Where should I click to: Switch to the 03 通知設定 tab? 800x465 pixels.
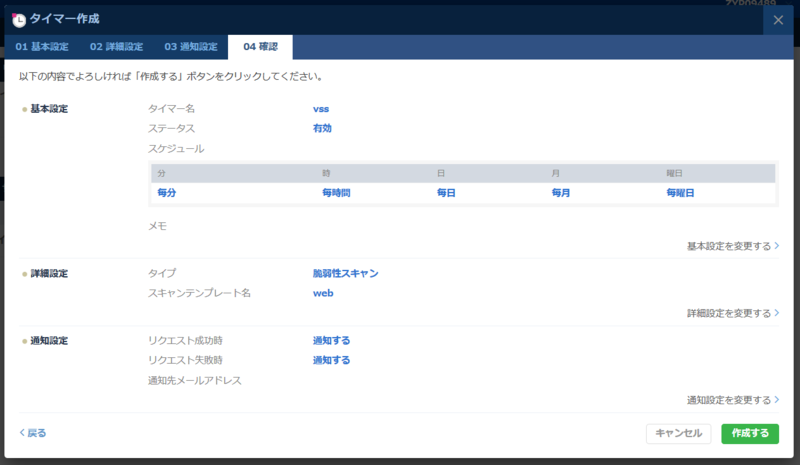pos(191,47)
